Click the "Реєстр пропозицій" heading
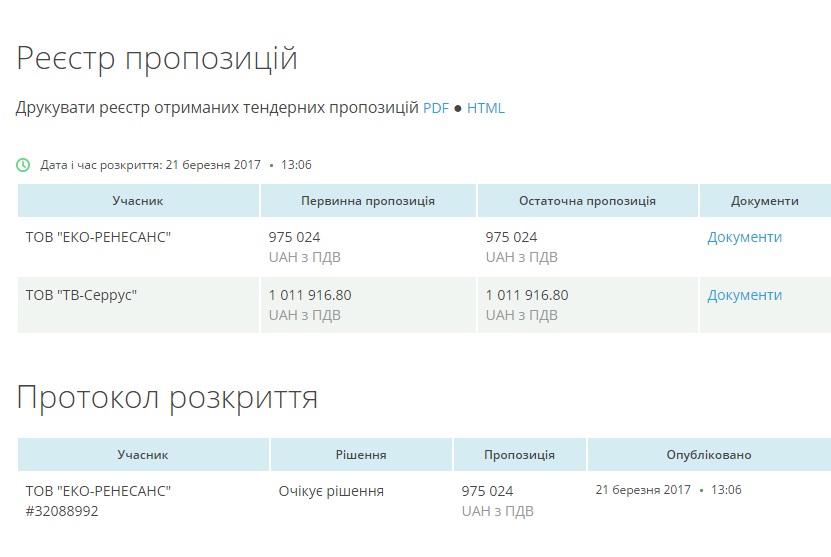This screenshot has width=831, height=557. point(157,58)
